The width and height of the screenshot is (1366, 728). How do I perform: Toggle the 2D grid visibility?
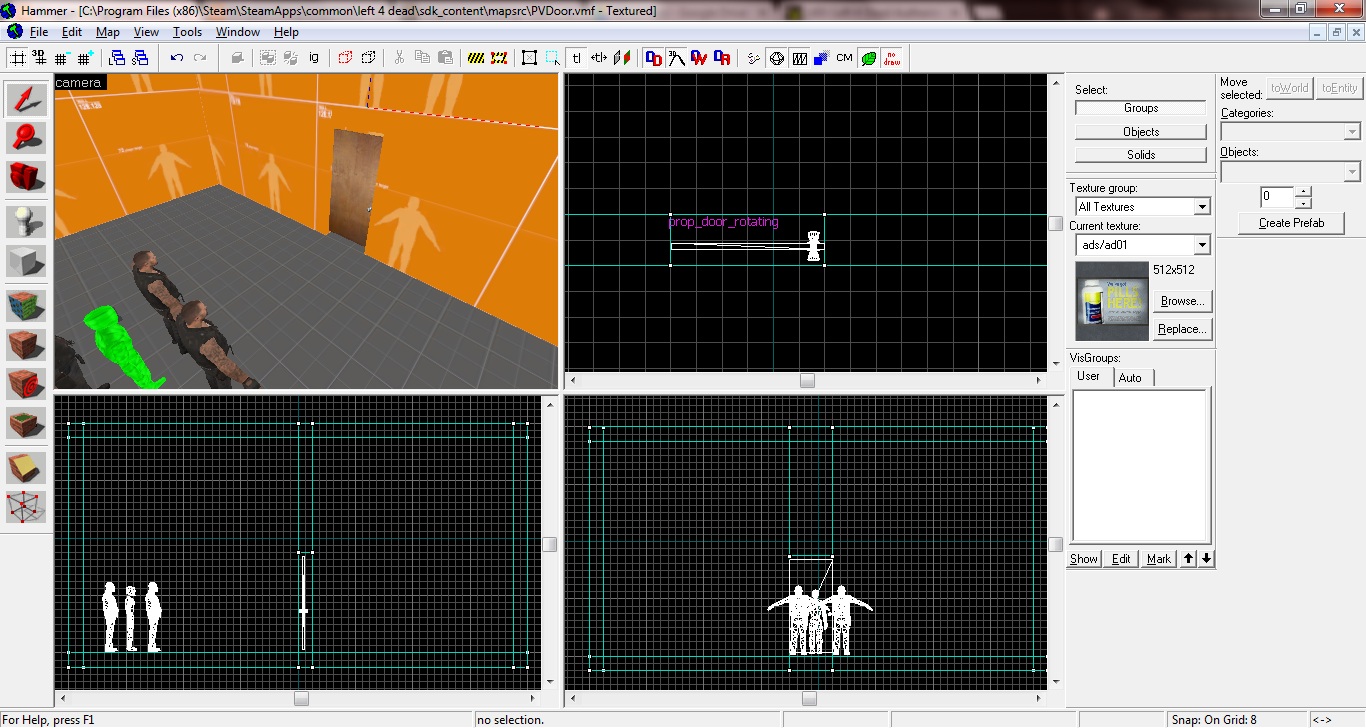click(17, 57)
